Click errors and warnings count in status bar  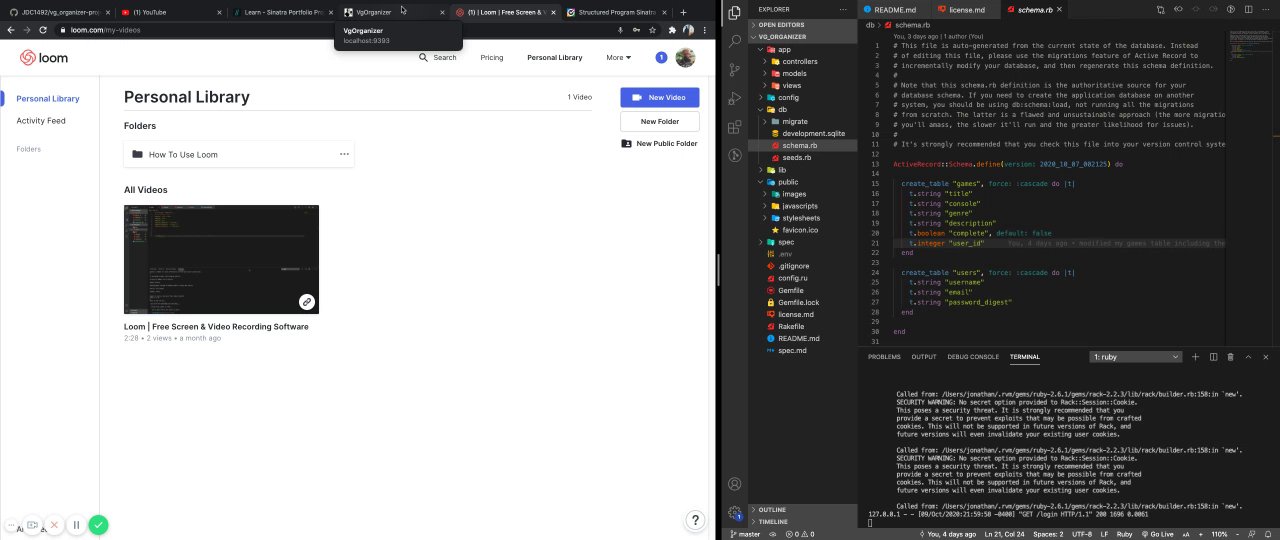coord(801,534)
